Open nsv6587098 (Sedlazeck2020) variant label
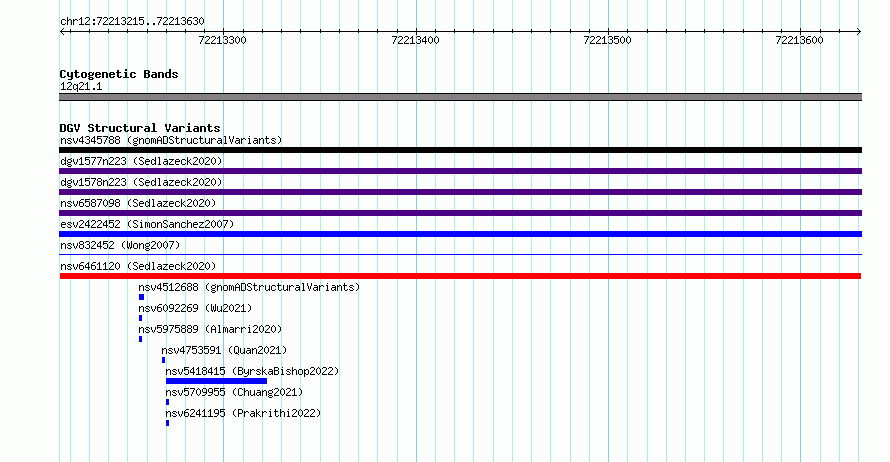 point(138,203)
